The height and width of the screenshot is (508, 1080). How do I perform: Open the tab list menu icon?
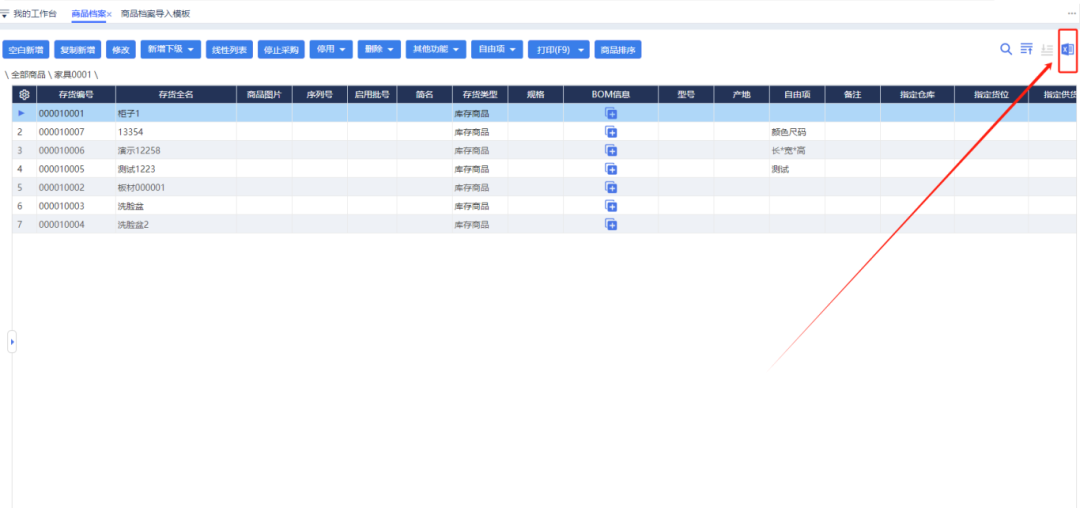(x=5, y=13)
